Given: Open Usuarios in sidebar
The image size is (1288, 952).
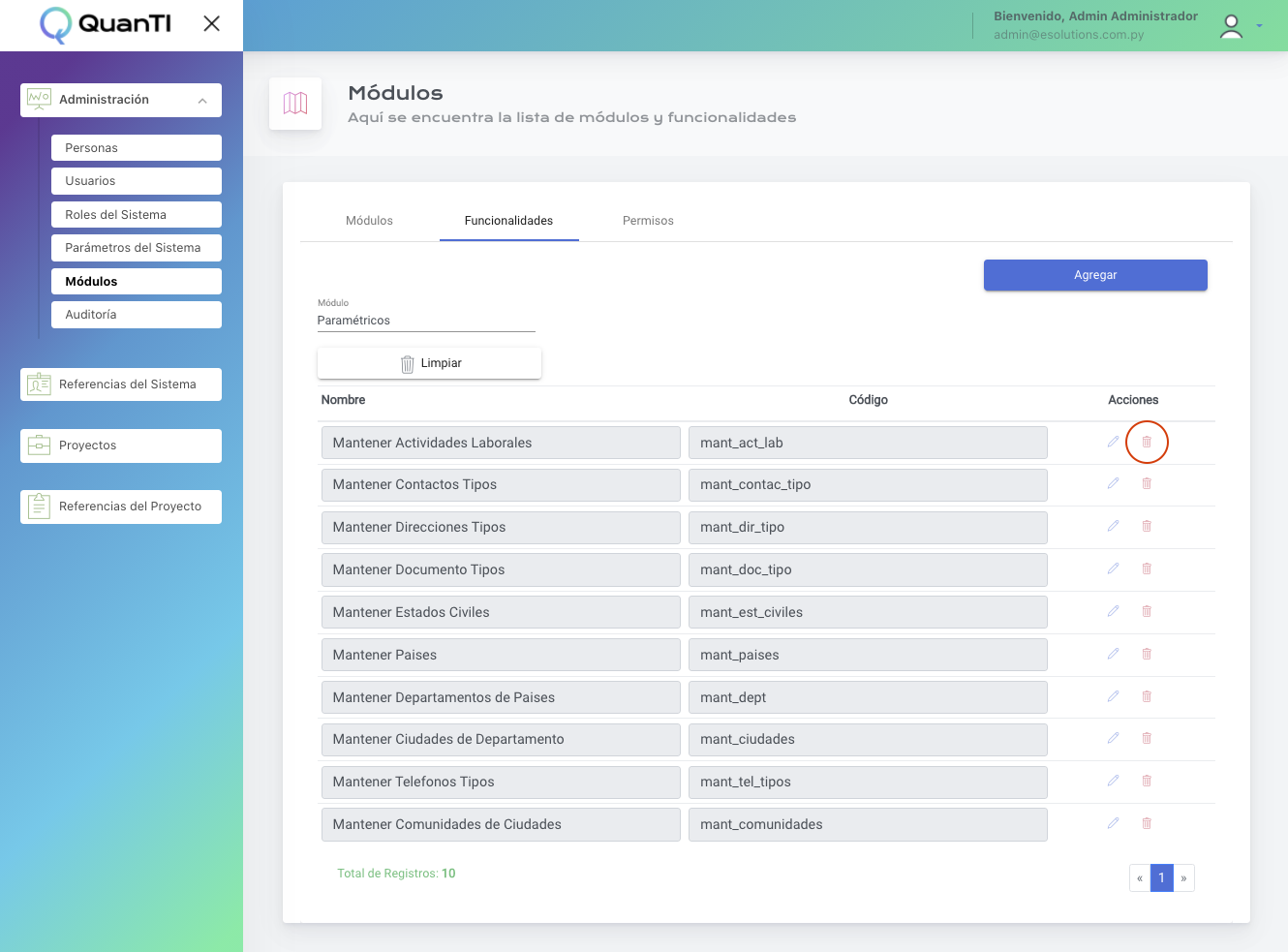Looking at the screenshot, I should click(x=137, y=181).
